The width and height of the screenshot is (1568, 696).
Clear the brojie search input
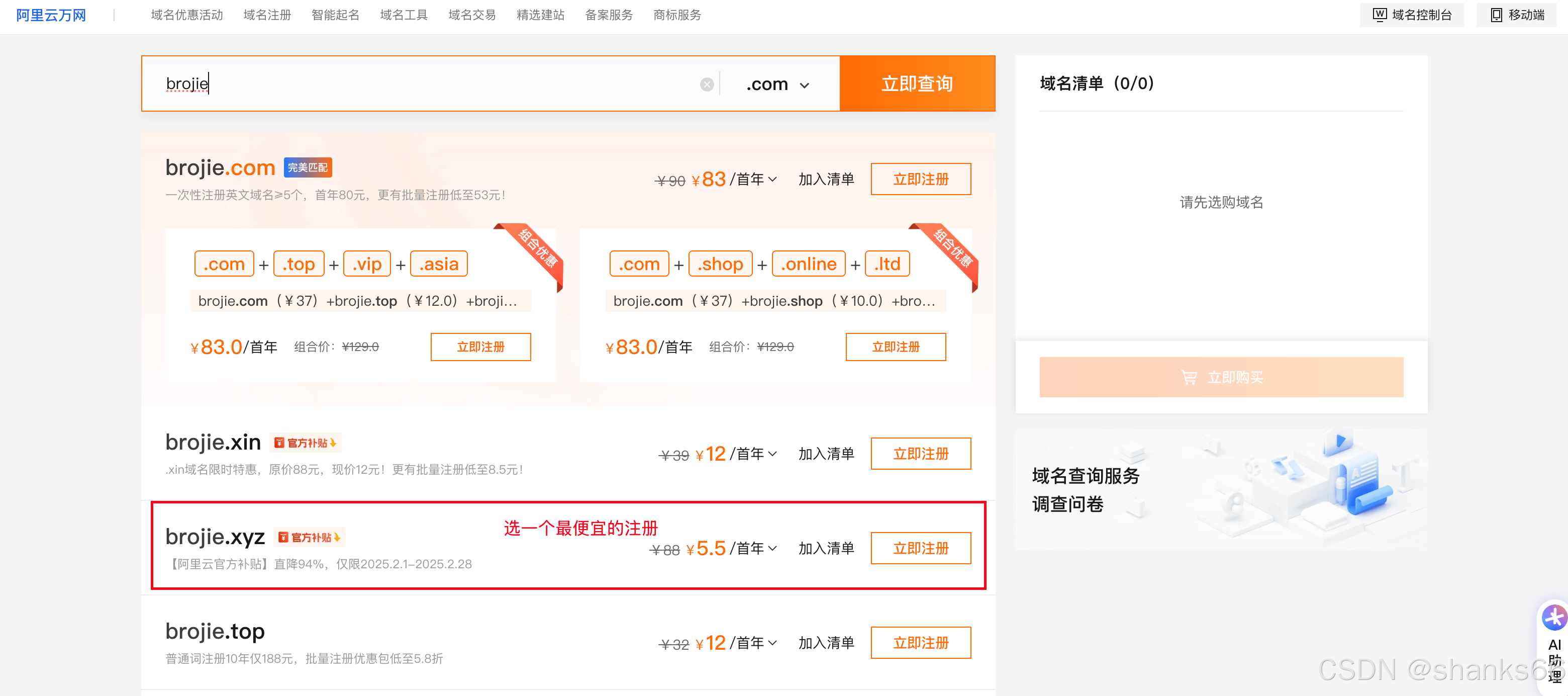(706, 84)
